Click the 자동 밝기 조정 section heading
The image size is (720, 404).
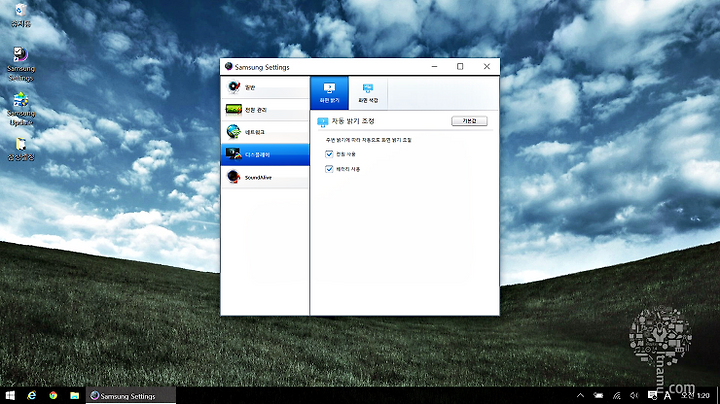[353, 121]
